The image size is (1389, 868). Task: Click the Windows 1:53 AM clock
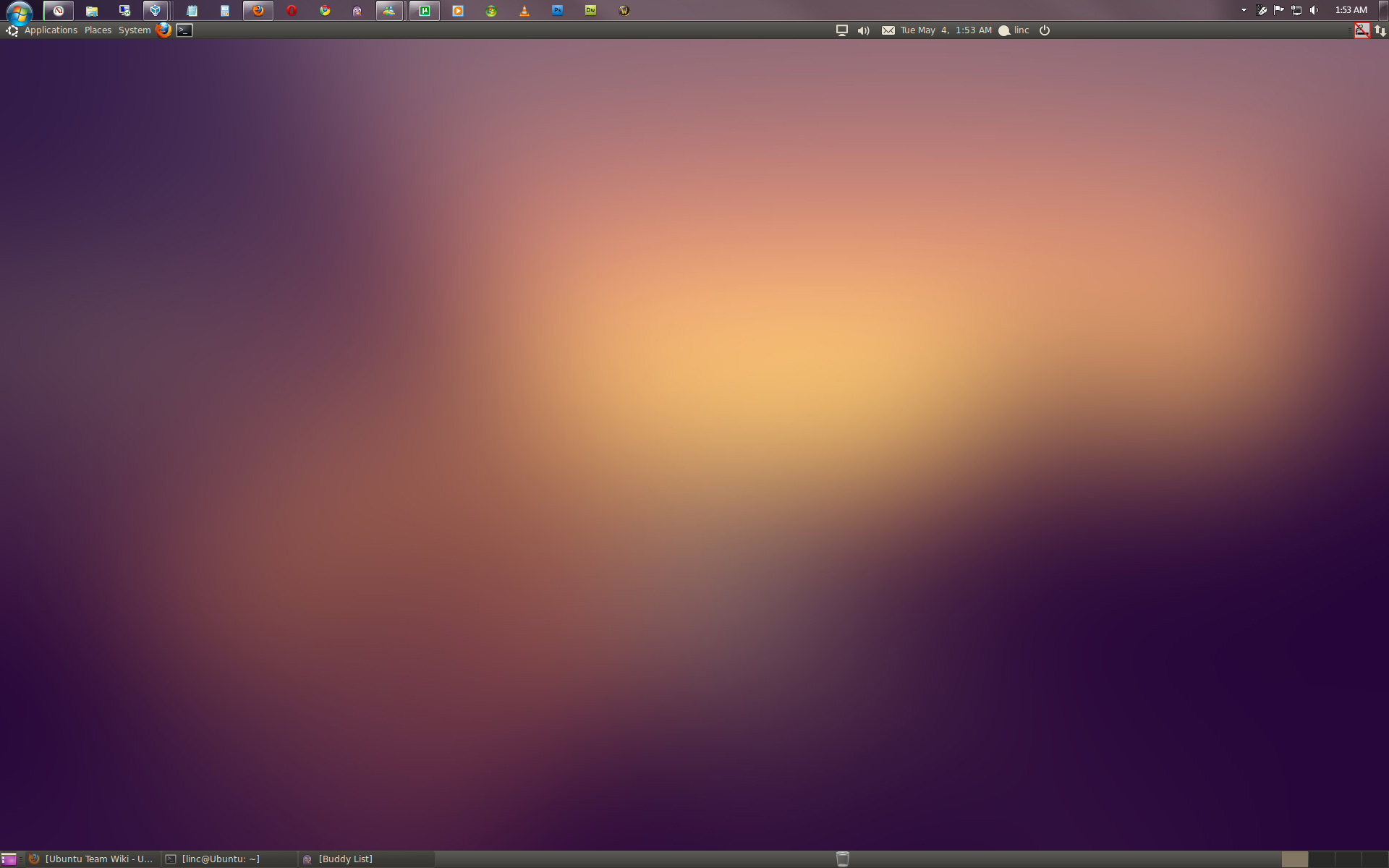click(x=1351, y=10)
